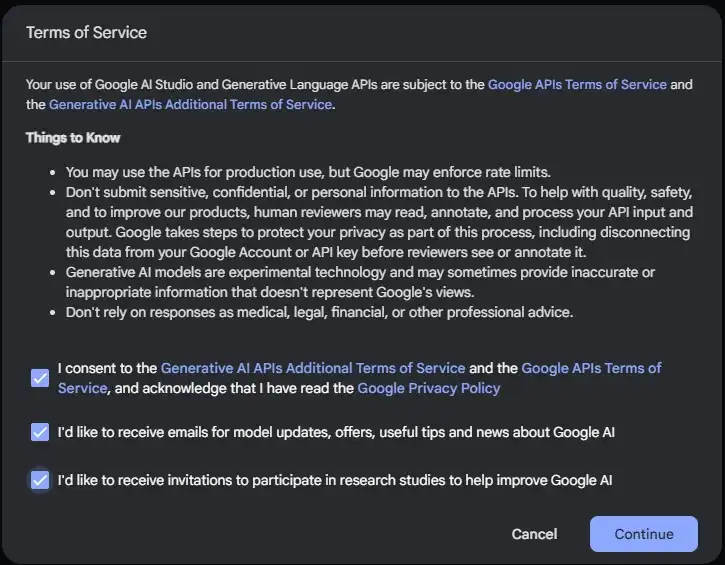Open Generative AI APIs Additional Terms link in intro paragraph
The height and width of the screenshot is (565, 725).
pos(190,104)
